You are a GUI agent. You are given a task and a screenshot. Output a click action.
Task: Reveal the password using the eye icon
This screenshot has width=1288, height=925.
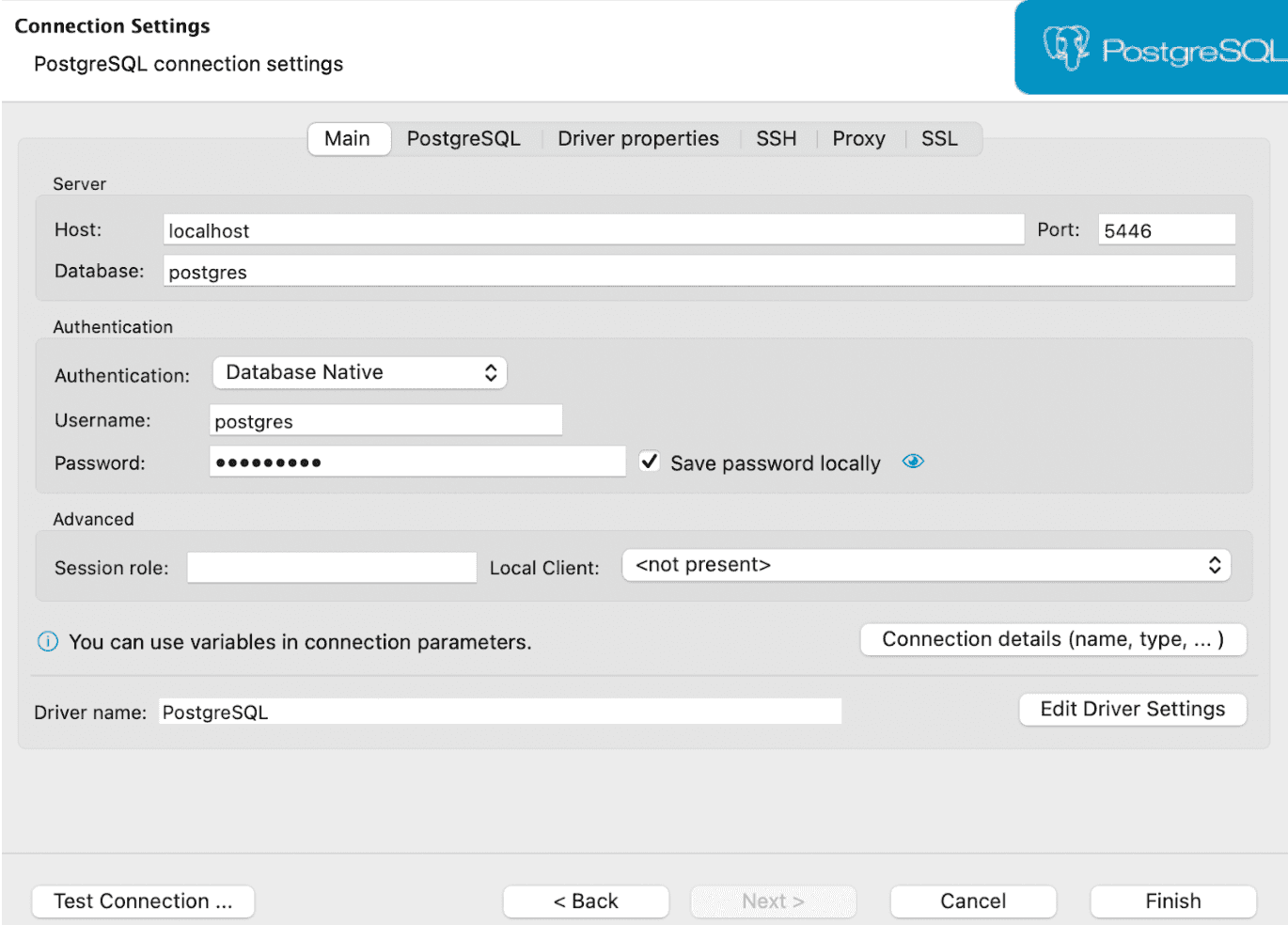point(912,461)
